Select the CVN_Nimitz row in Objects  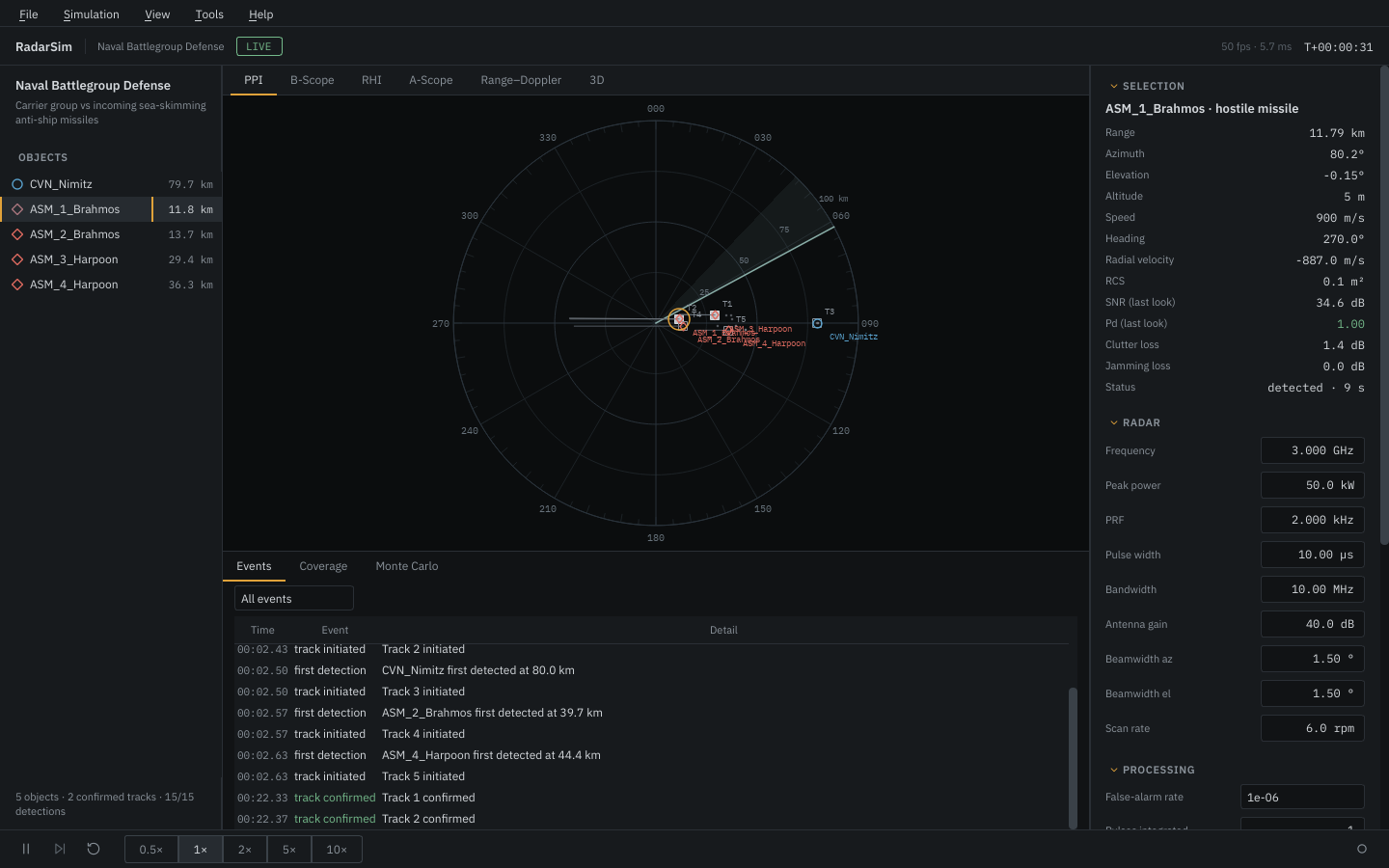point(111,184)
